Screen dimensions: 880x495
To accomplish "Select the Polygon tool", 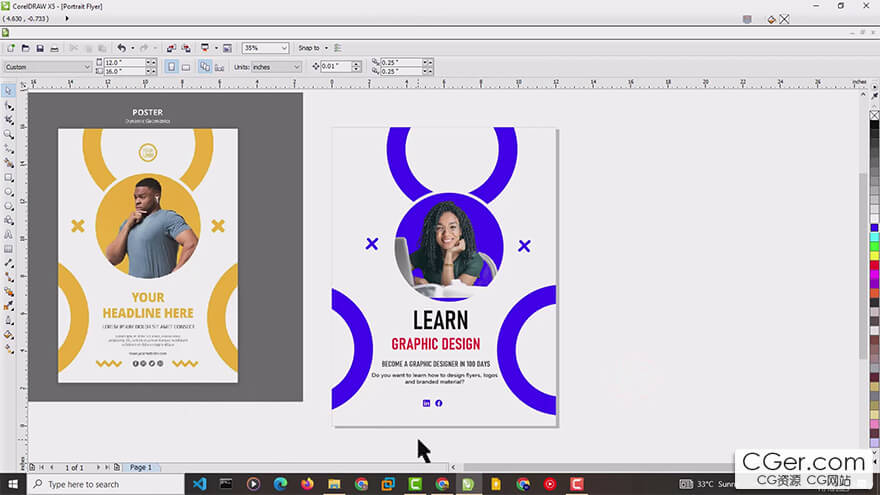I will [8, 206].
